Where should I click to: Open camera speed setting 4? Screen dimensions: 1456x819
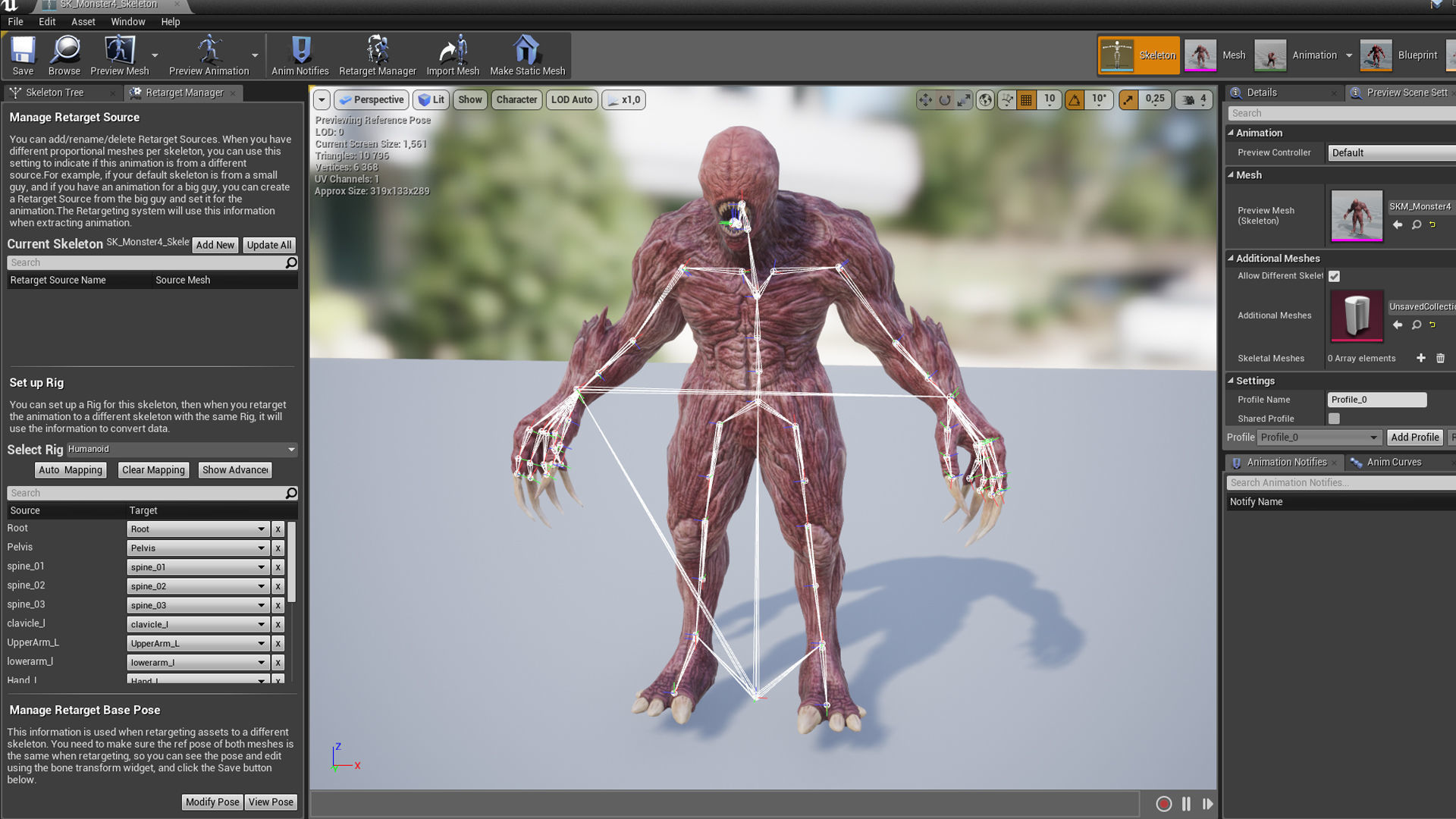tap(1194, 99)
